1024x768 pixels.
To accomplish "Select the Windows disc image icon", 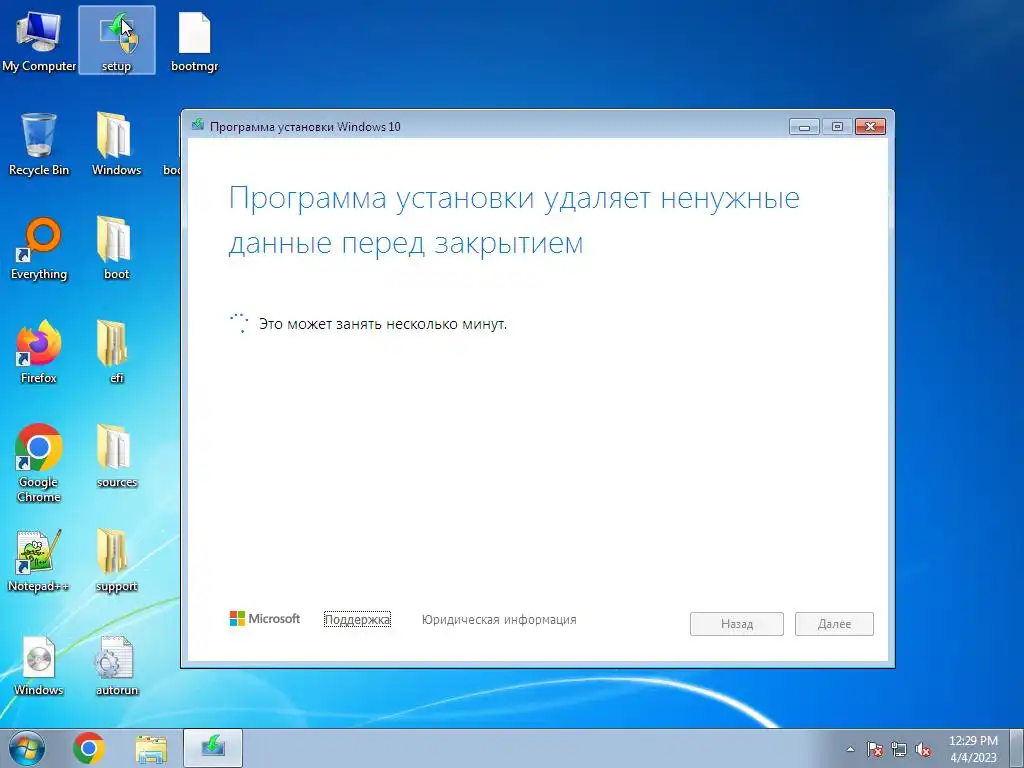I will tap(39, 665).
